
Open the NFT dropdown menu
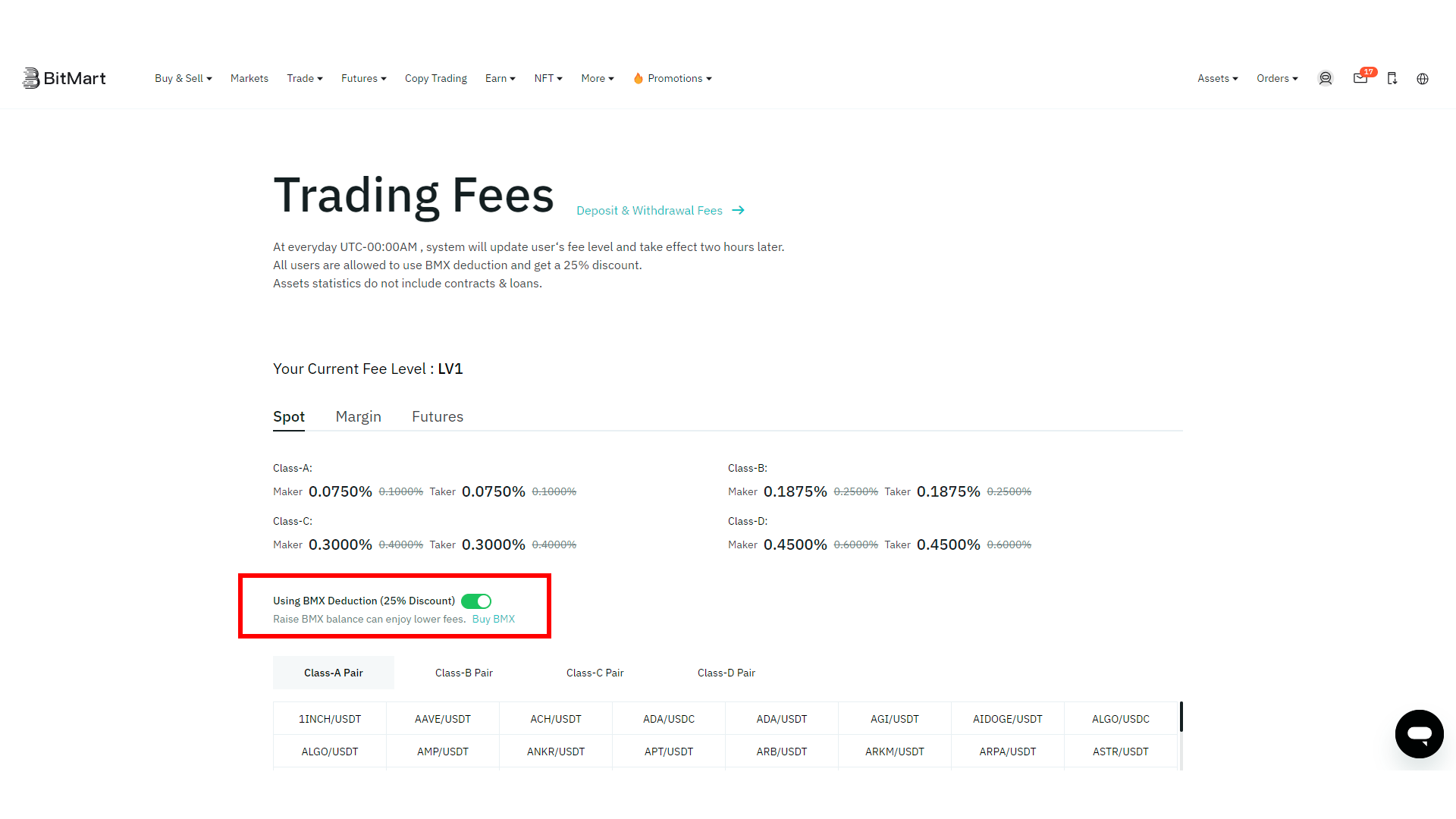click(548, 78)
